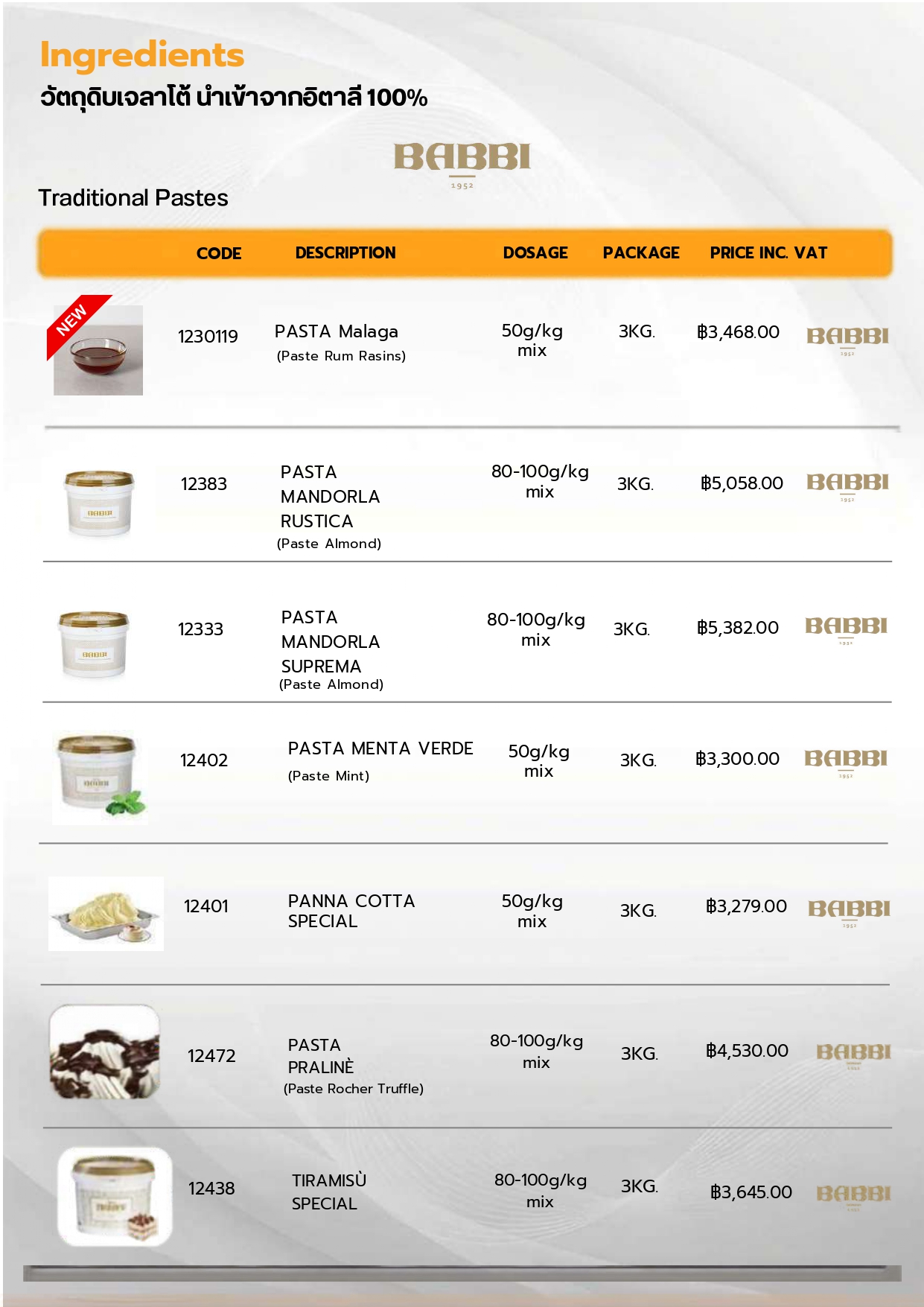This screenshot has width=924, height=1307.
Task: Click the CODE column header
Action: (218, 253)
